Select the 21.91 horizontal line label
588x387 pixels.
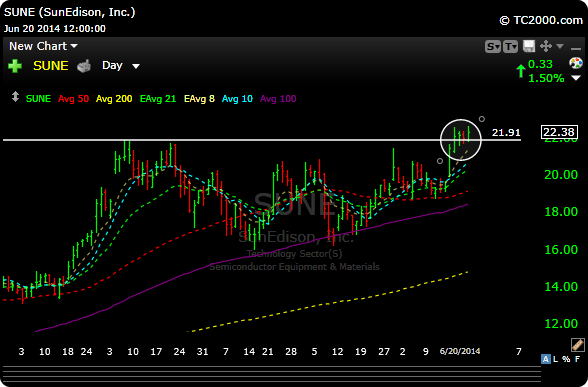tap(506, 132)
